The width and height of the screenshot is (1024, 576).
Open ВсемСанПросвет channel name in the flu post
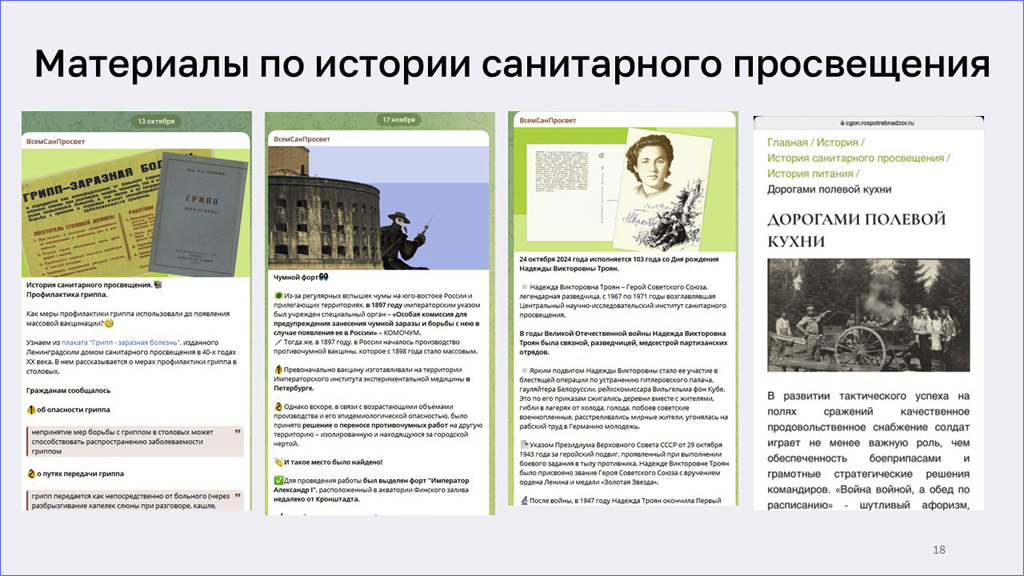[56, 141]
